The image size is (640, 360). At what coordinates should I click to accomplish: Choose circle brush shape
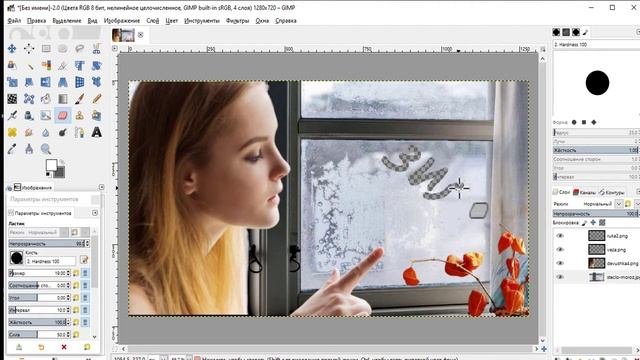(x=574, y=122)
